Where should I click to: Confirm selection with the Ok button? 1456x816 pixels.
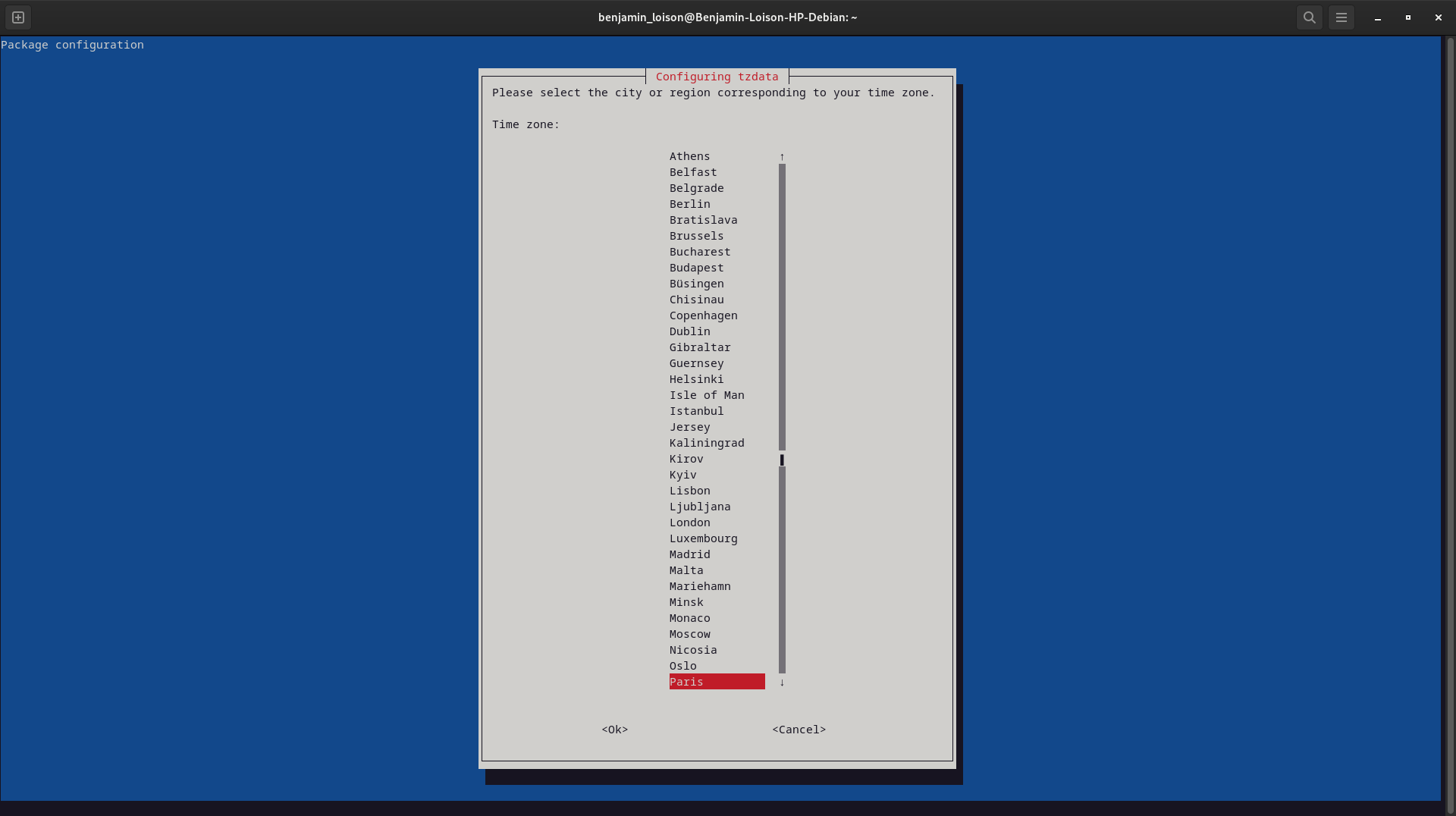614,730
